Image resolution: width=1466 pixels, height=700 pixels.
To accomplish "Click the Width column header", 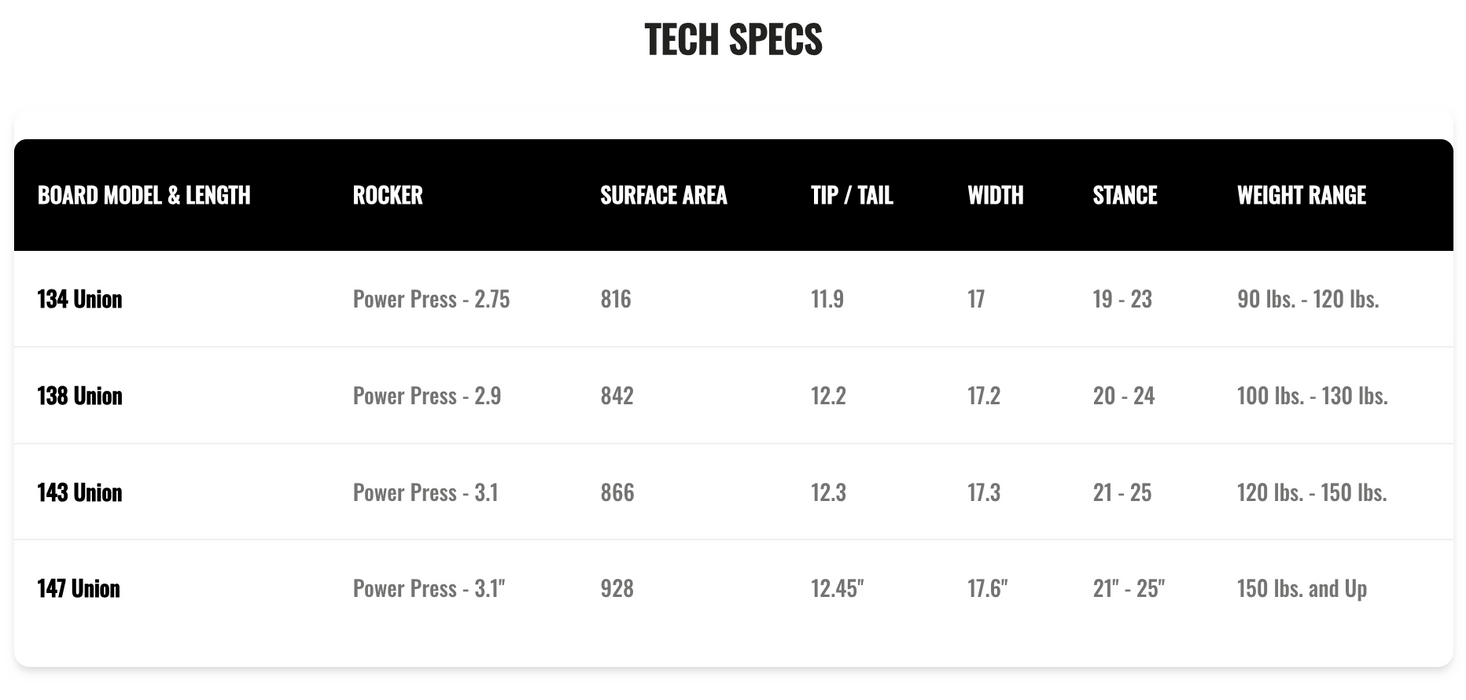I will (x=995, y=195).
